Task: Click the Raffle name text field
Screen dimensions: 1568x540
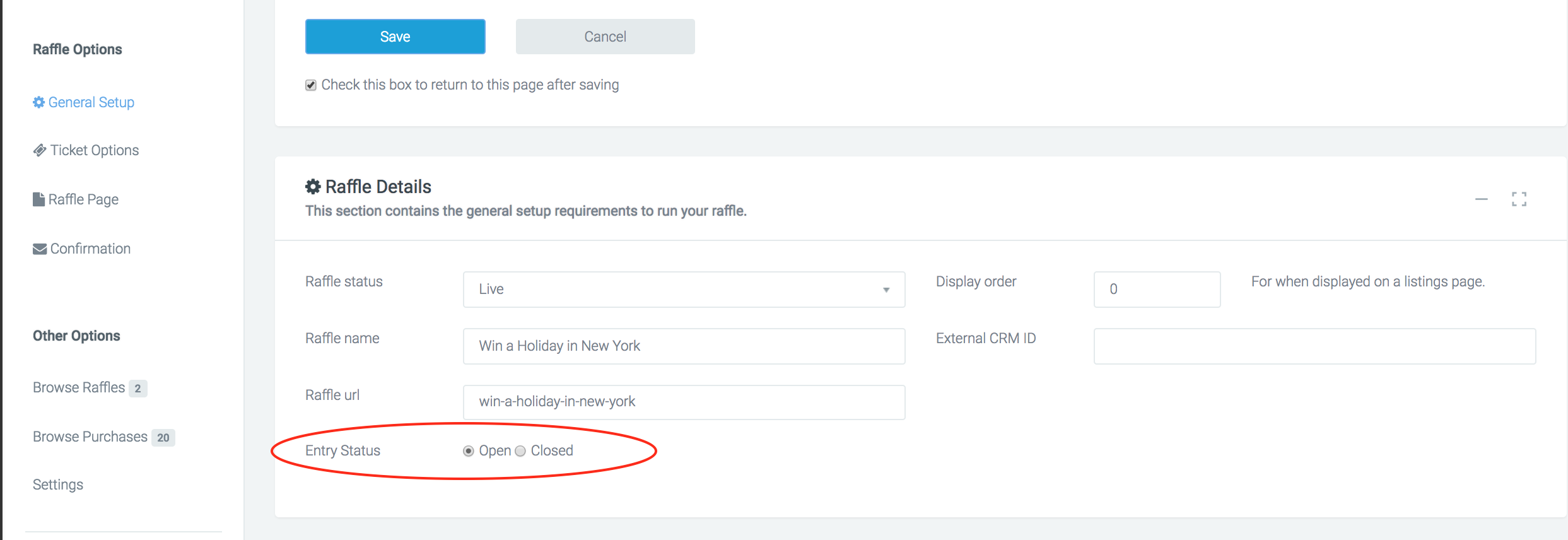Action: coord(683,346)
